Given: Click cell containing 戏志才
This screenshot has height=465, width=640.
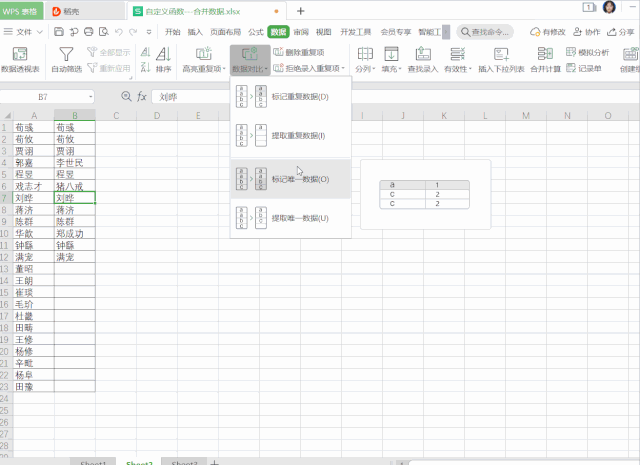Looking at the screenshot, I should (34, 187).
